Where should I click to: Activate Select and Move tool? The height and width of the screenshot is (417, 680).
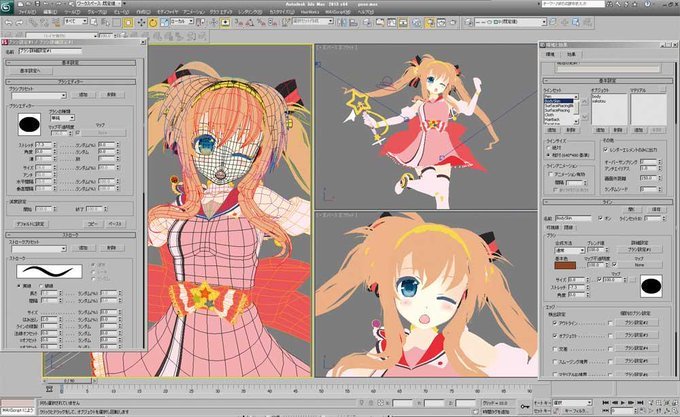click(x=141, y=23)
